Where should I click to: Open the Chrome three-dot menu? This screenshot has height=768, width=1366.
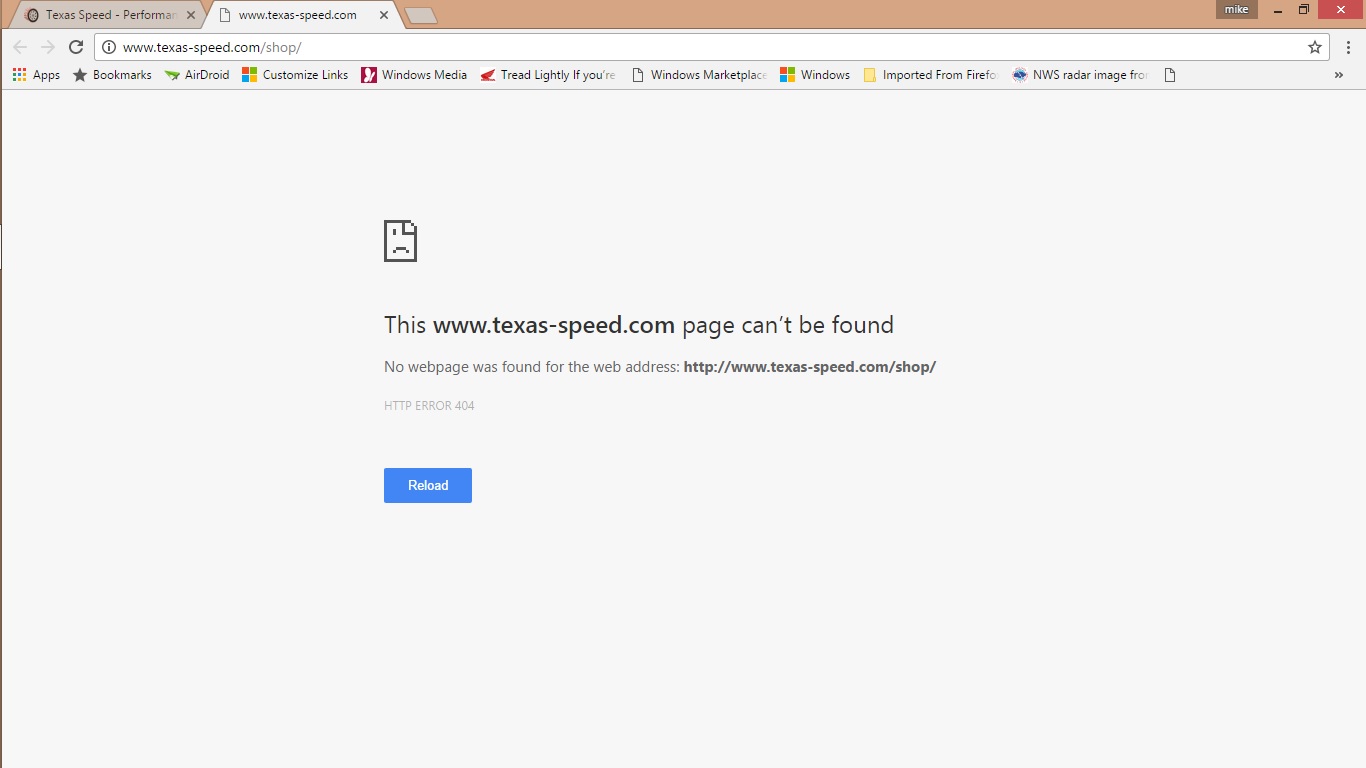(x=1348, y=47)
